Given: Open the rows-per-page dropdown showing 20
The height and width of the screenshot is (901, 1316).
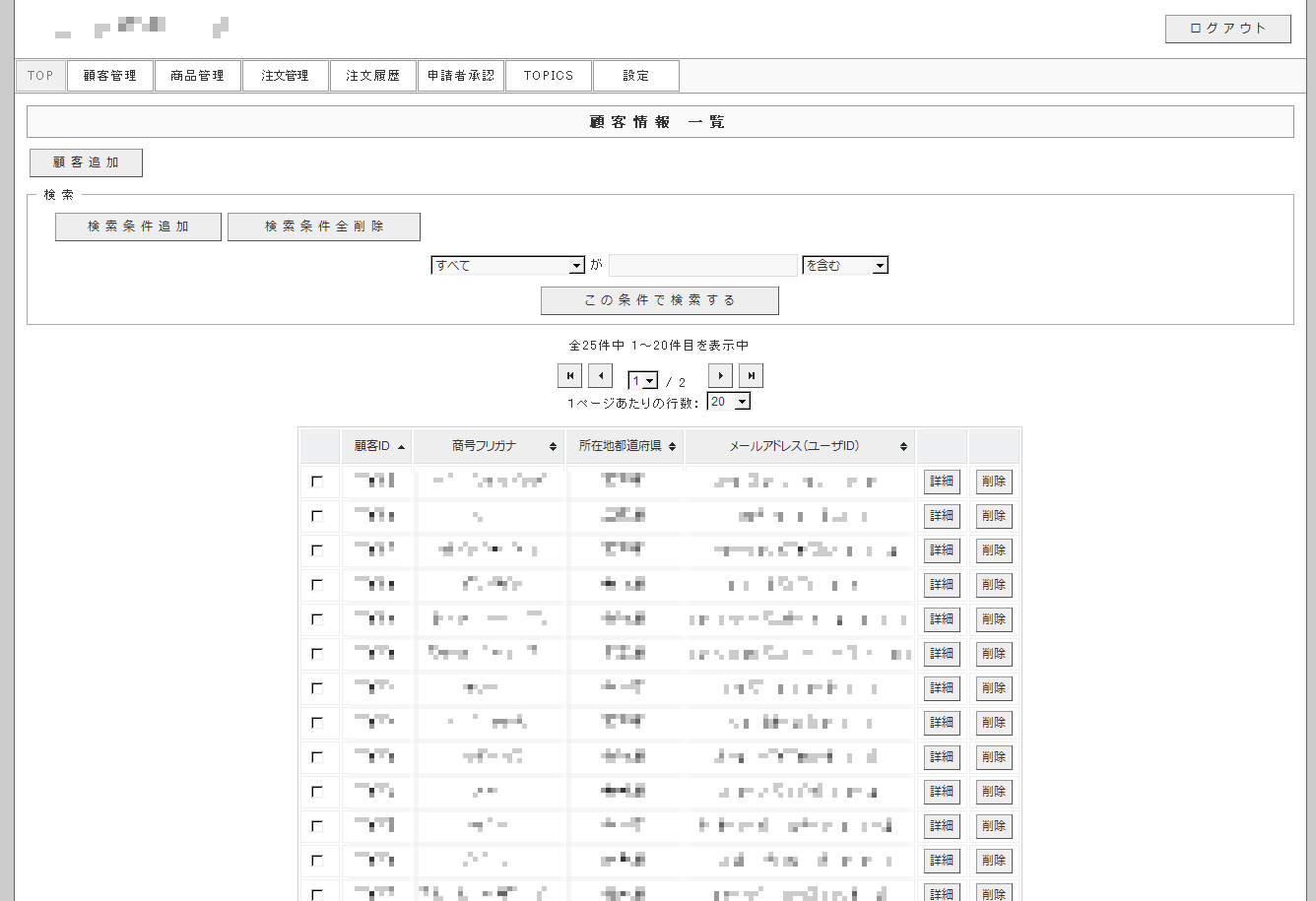Looking at the screenshot, I should (x=729, y=402).
